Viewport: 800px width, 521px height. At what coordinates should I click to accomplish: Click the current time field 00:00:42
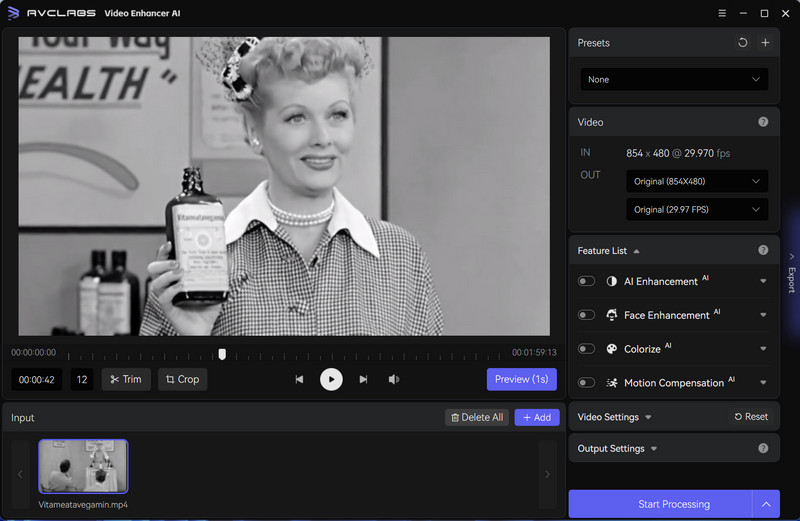[x=37, y=380]
